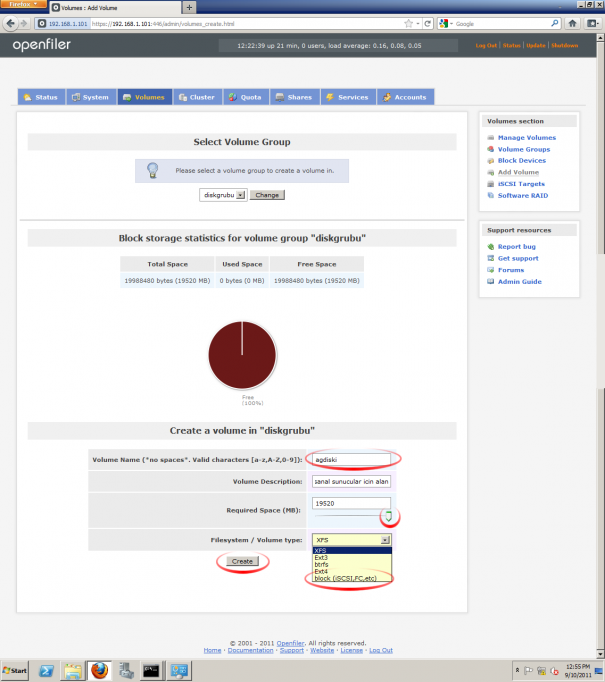This screenshot has width=605, height=682.
Task: Select btrfs in filesystem list
Action: 352,565
